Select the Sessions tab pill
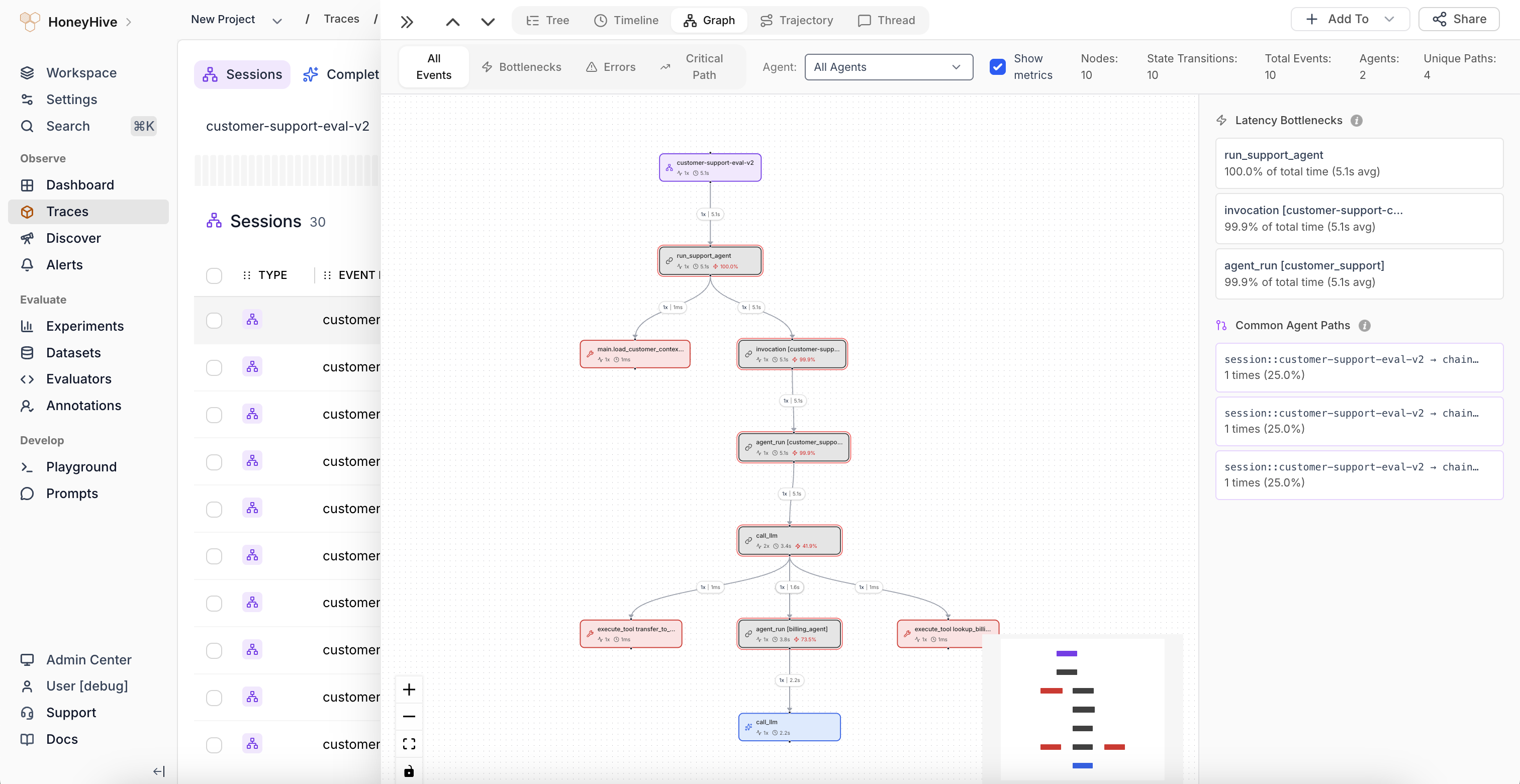This screenshot has width=1520, height=784. click(242, 74)
